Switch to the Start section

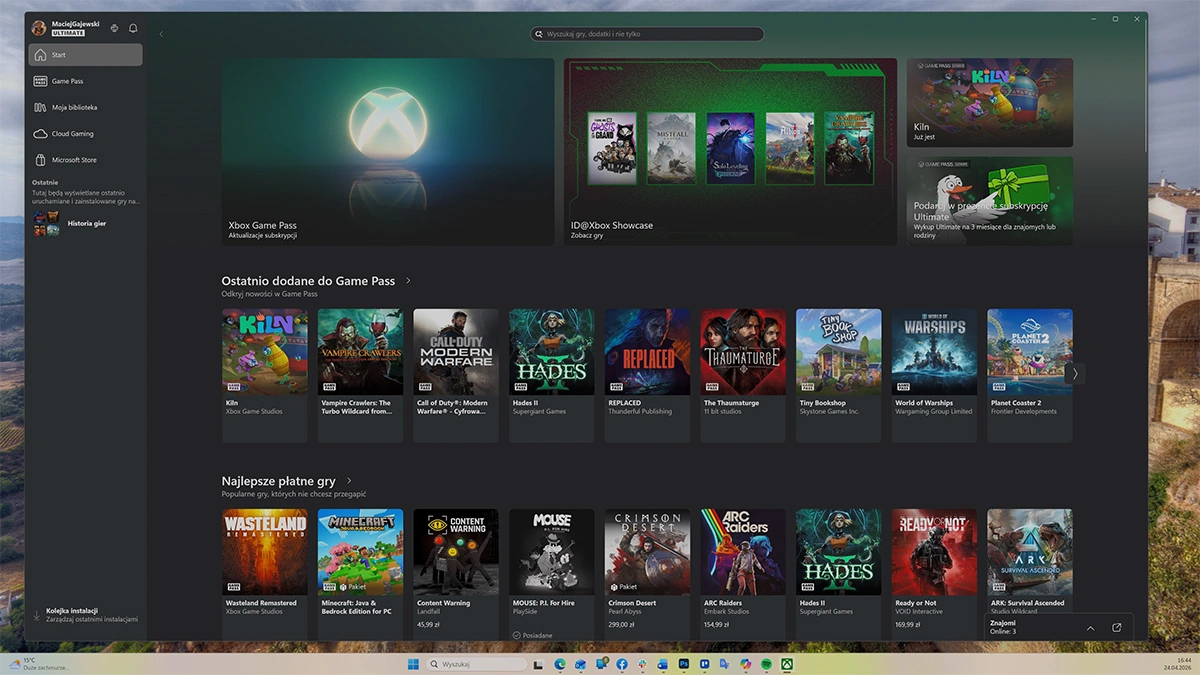(60, 54)
